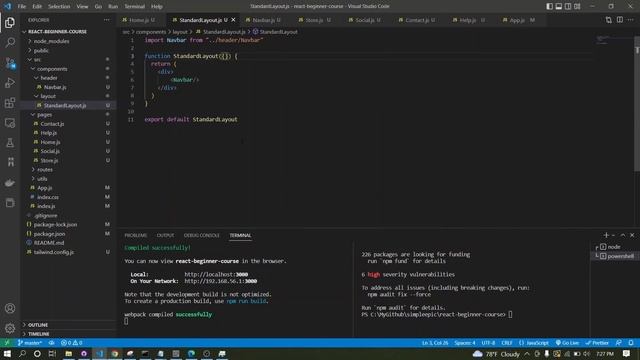This screenshot has height=360, width=640.
Task: Click the open changes icon in editor toolbar
Action: (x=609, y=20)
